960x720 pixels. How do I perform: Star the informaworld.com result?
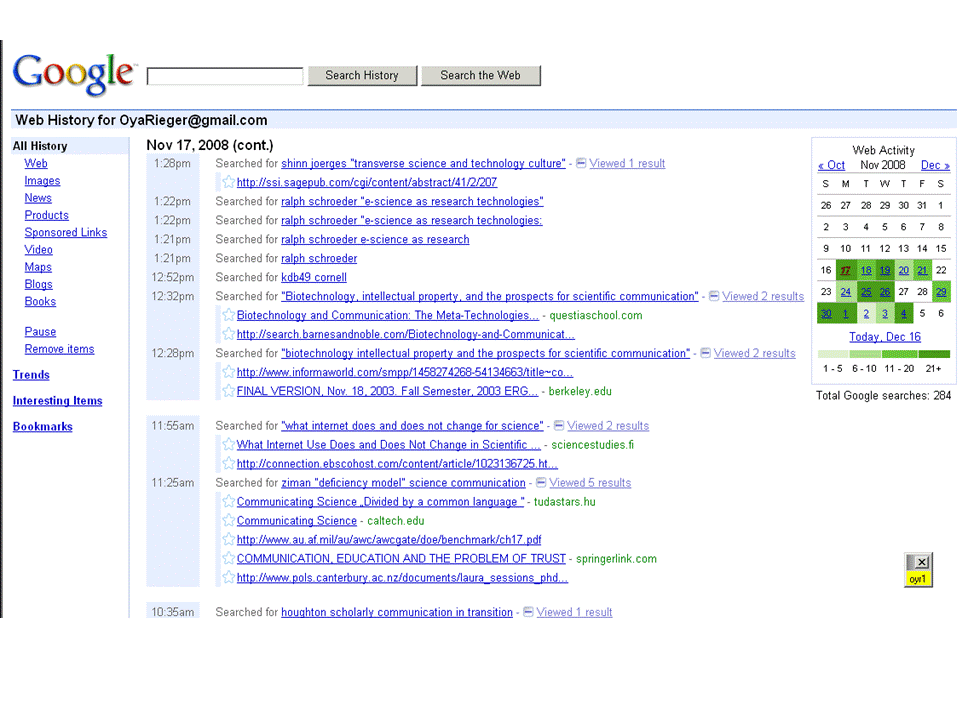[228, 372]
